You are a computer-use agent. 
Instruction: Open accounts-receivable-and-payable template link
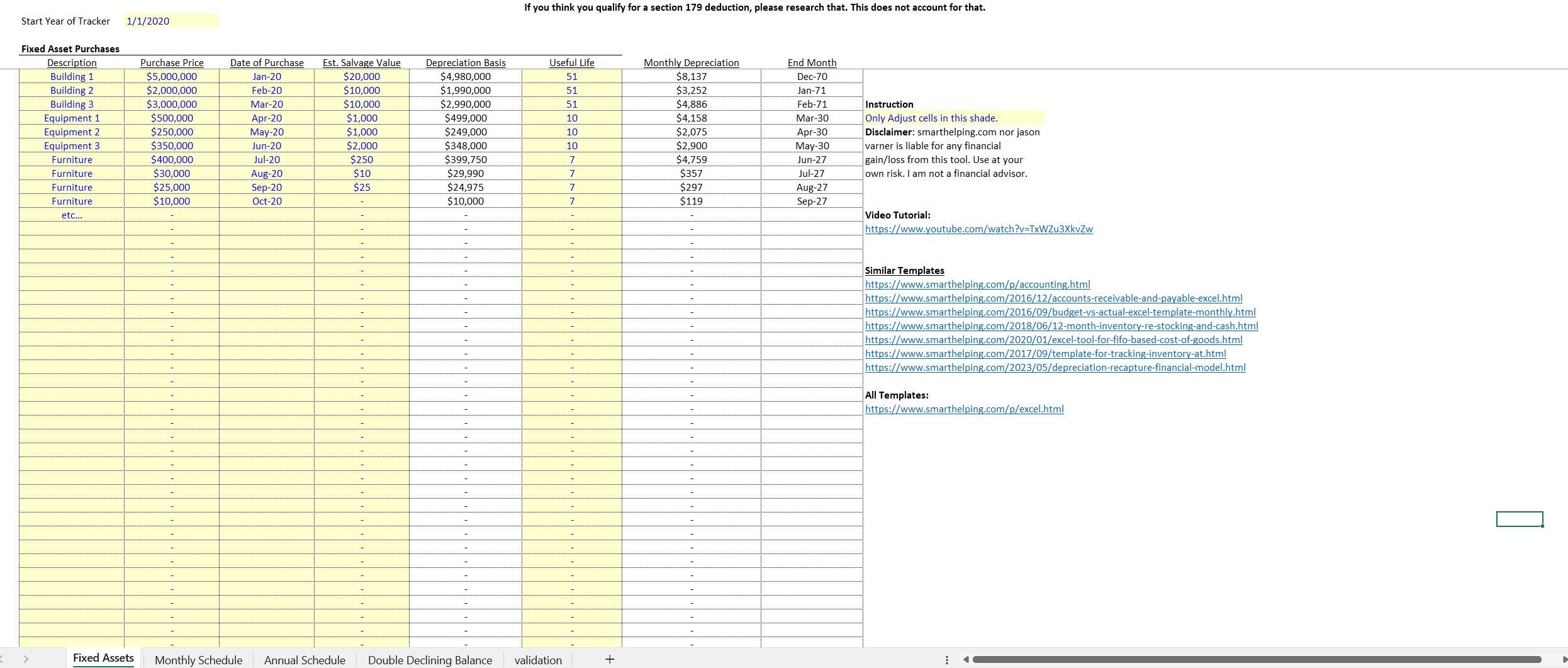pyautogui.click(x=1053, y=298)
